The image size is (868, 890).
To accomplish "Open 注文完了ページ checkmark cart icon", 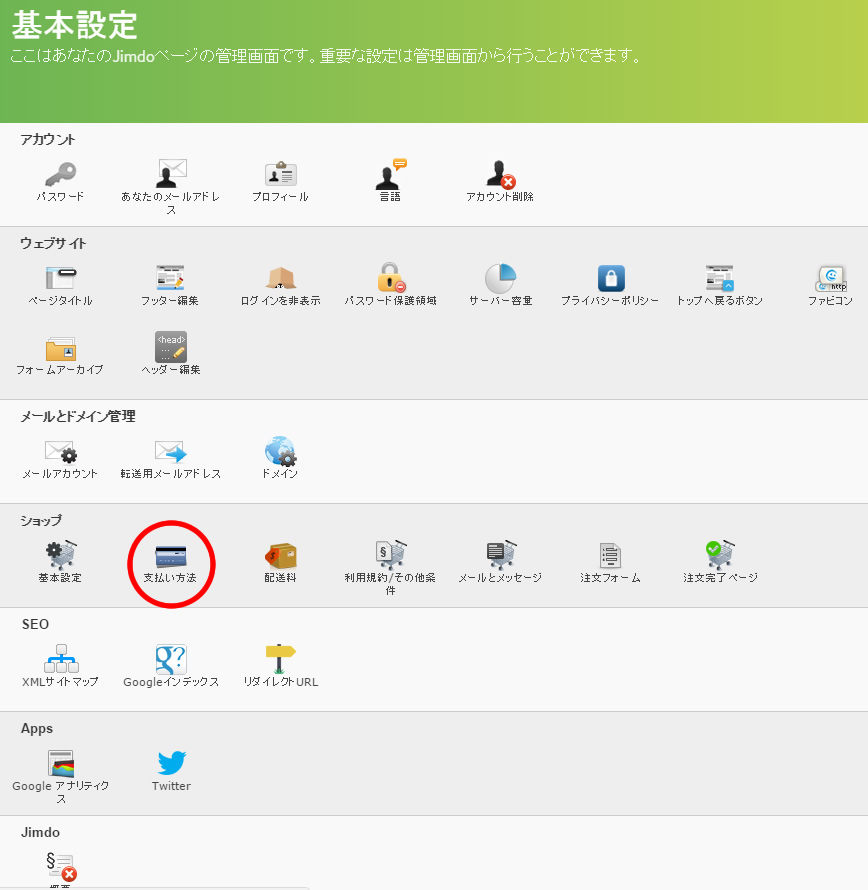I will pyautogui.click(x=720, y=555).
